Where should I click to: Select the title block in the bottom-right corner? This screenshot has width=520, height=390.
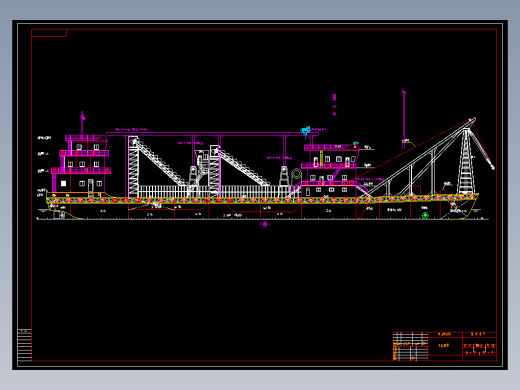coord(445,346)
